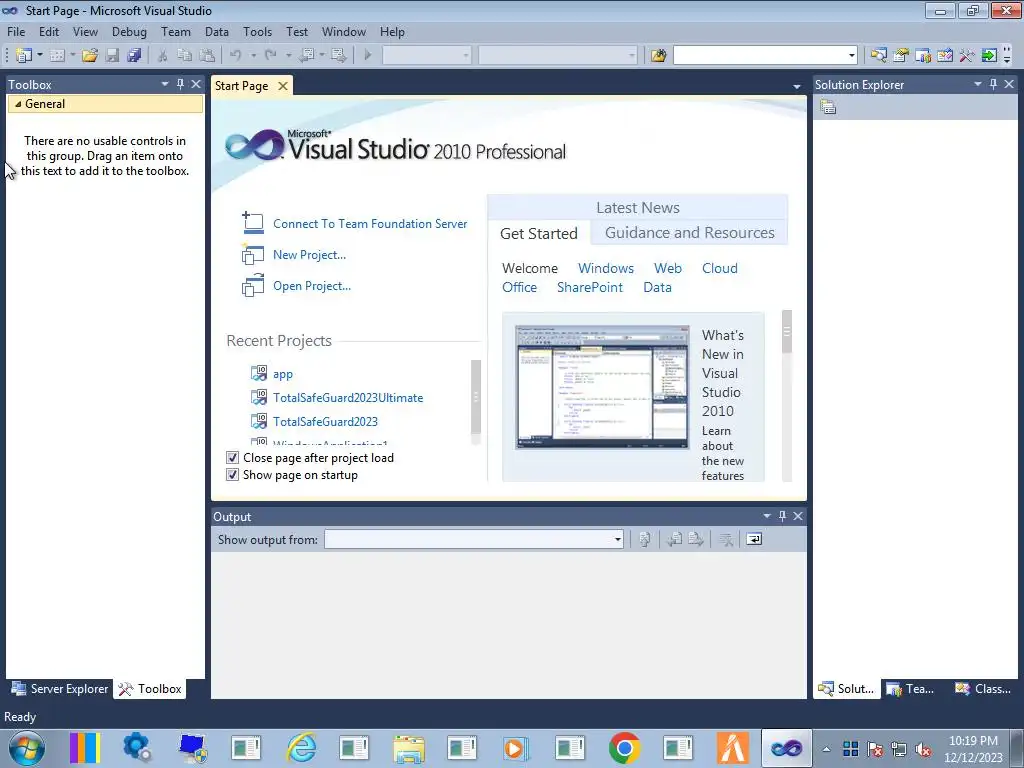The width and height of the screenshot is (1024, 768).
Task: Toggle Word Wrap in Output panel
Action: (x=754, y=539)
